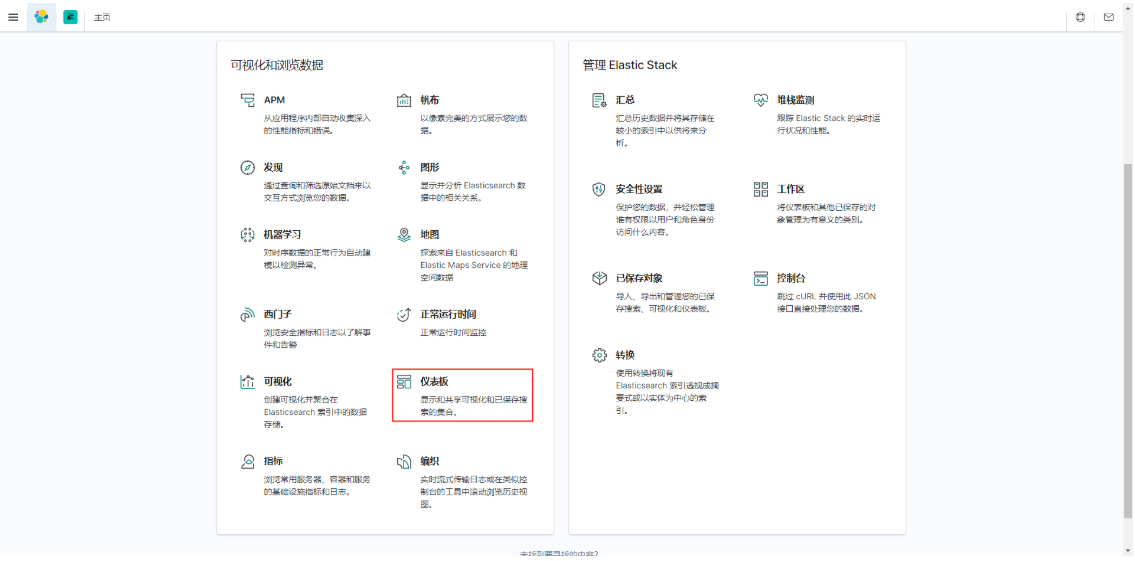1135x561 pixels.
Task: Click the 地图 map pin icon
Action: (x=404, y=235)
